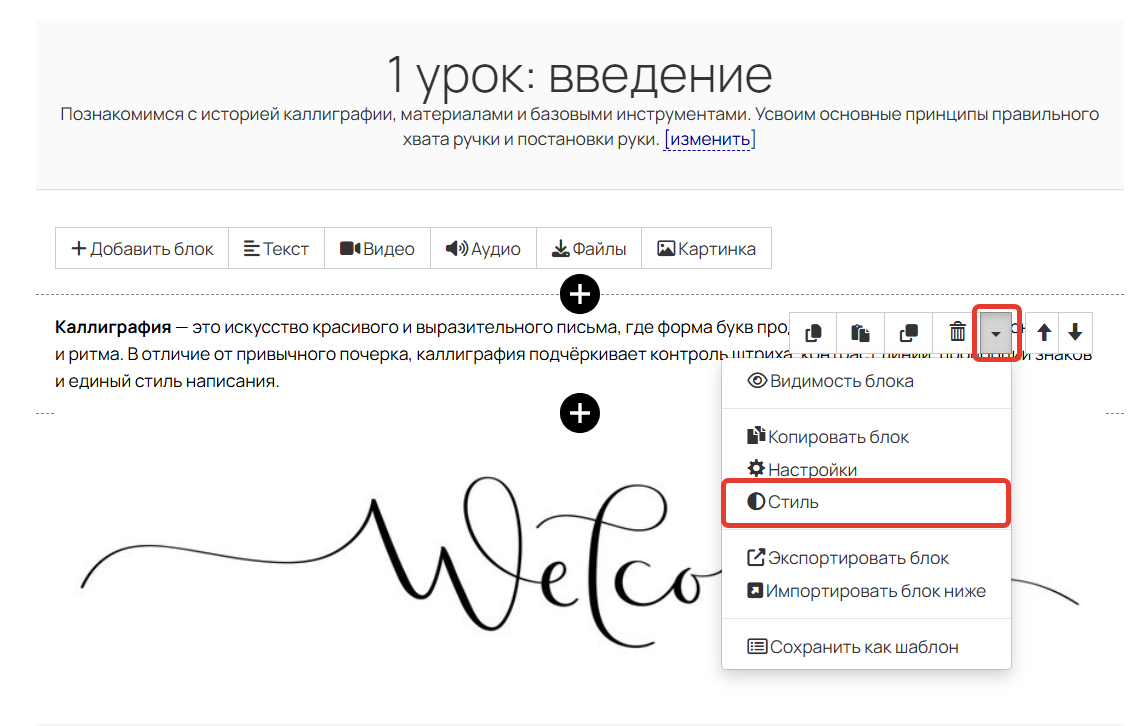This screenshot has height=726, width=1142.
Task: Choose Импортировать блок ниже
Action: [866, 591]
